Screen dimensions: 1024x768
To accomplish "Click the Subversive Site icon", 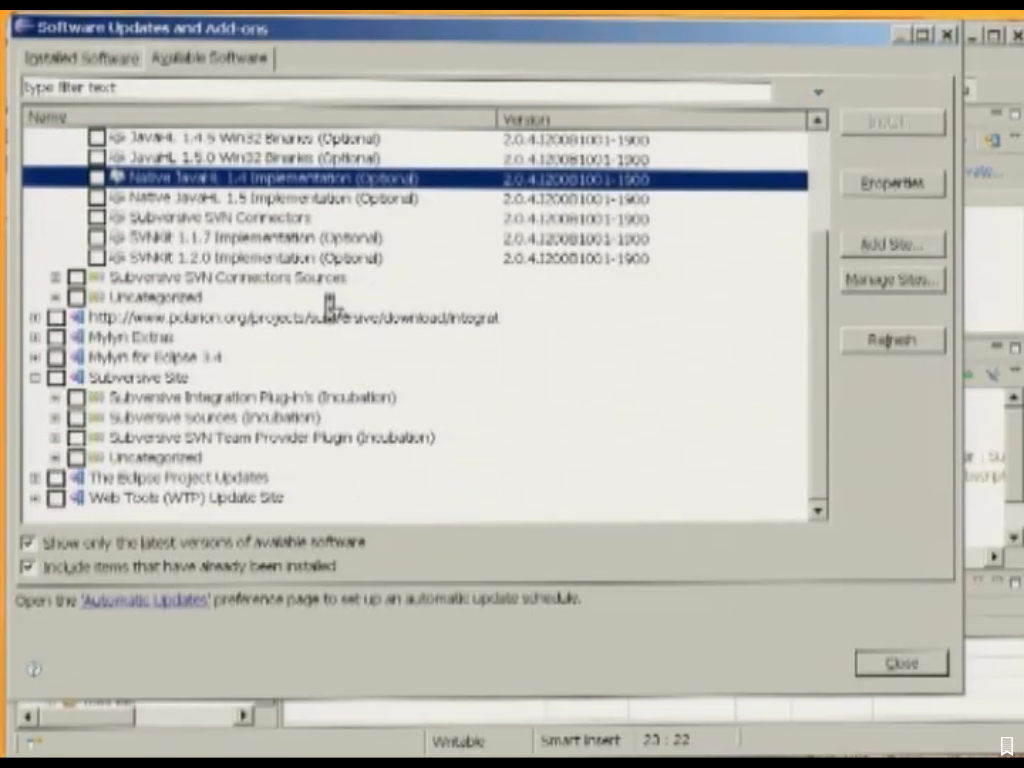I will [77, 377].
